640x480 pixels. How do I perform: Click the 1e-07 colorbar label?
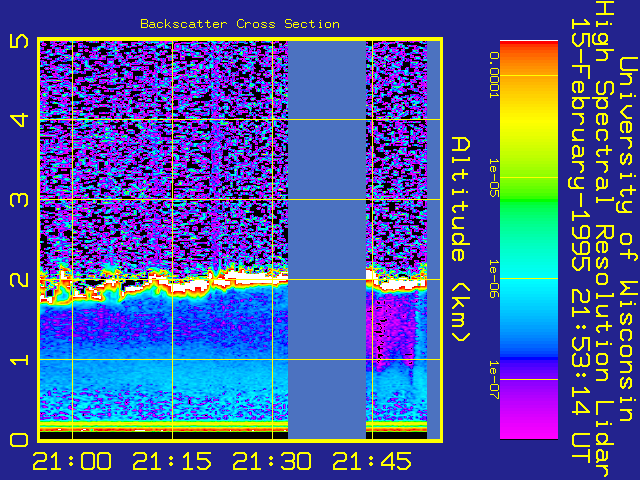tap(494, 380)
